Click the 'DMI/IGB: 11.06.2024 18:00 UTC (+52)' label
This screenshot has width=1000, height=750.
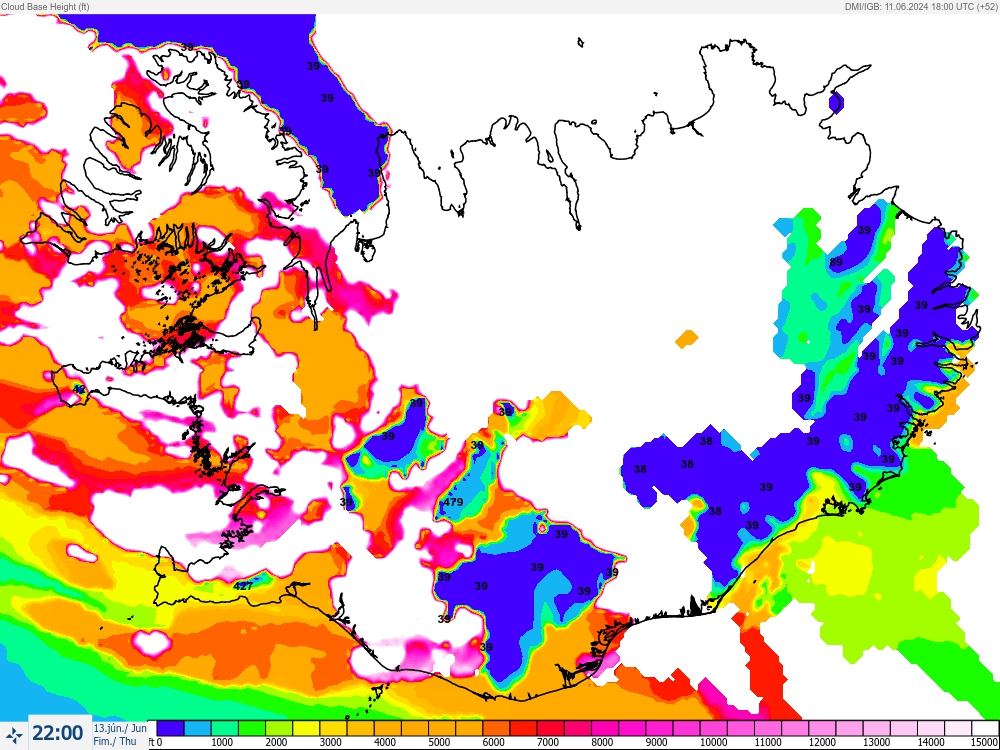click(x=921, y=6)
